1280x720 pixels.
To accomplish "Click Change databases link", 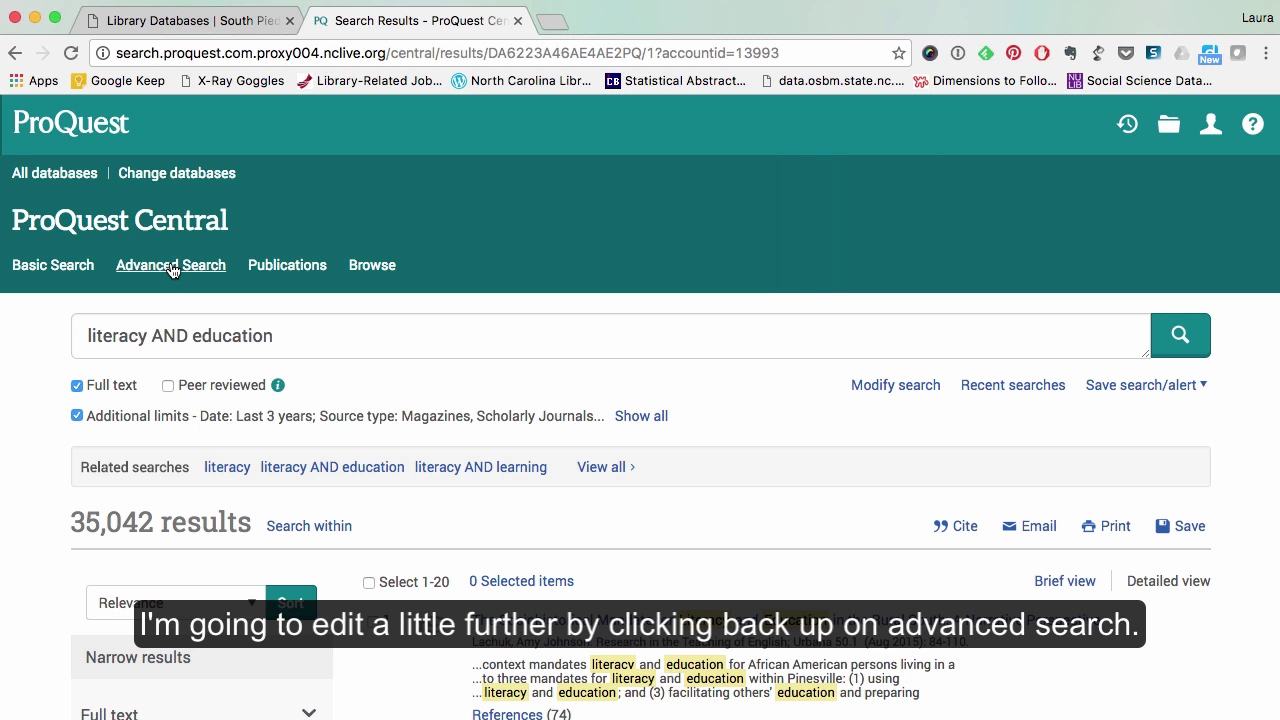I will click(x=177, y=173).
